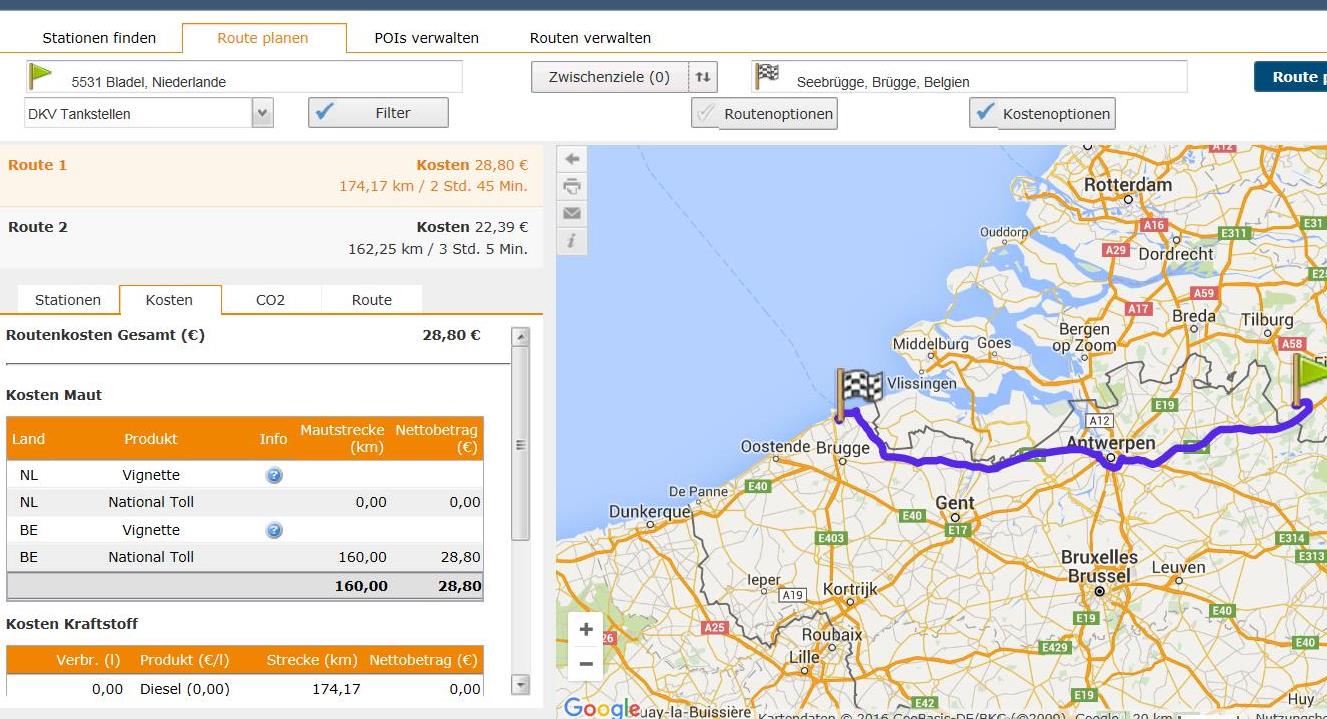Switch to the Stationen finden tab
The height and width of the screenshot is (719, 1327).
tap(99, 38)
